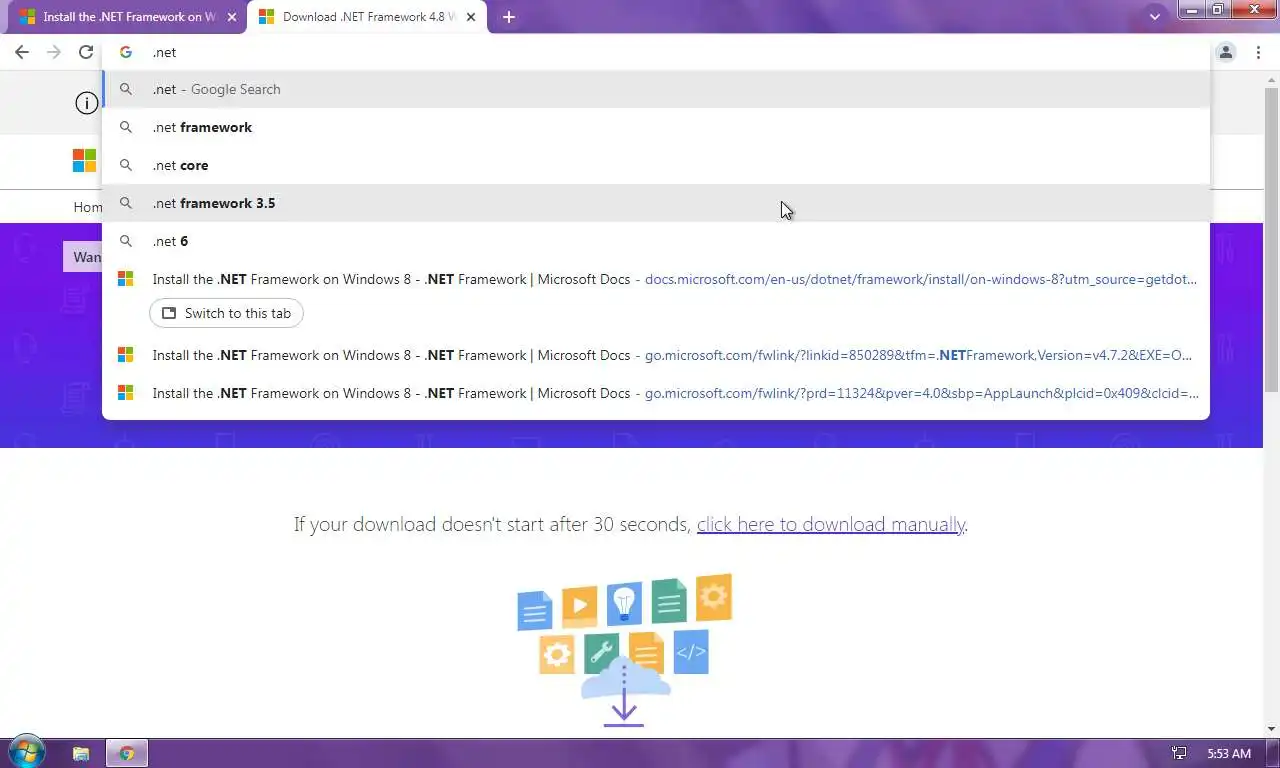Choose '.net - Google Search' suggestion

pos(655,89)
